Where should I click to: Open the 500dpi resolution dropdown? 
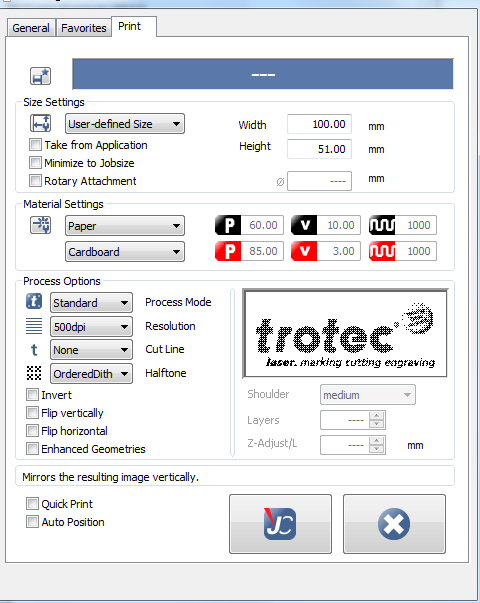click(92, 326)
